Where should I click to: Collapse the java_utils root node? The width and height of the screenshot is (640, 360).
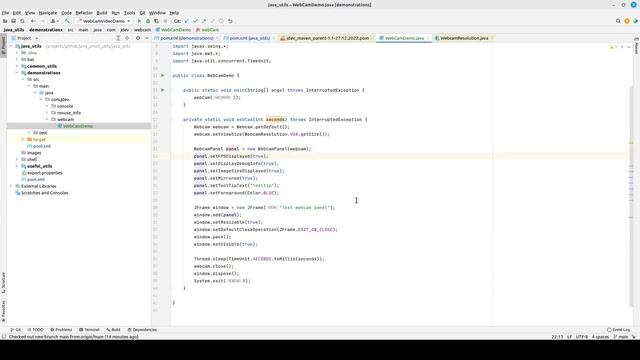point(11,46)
